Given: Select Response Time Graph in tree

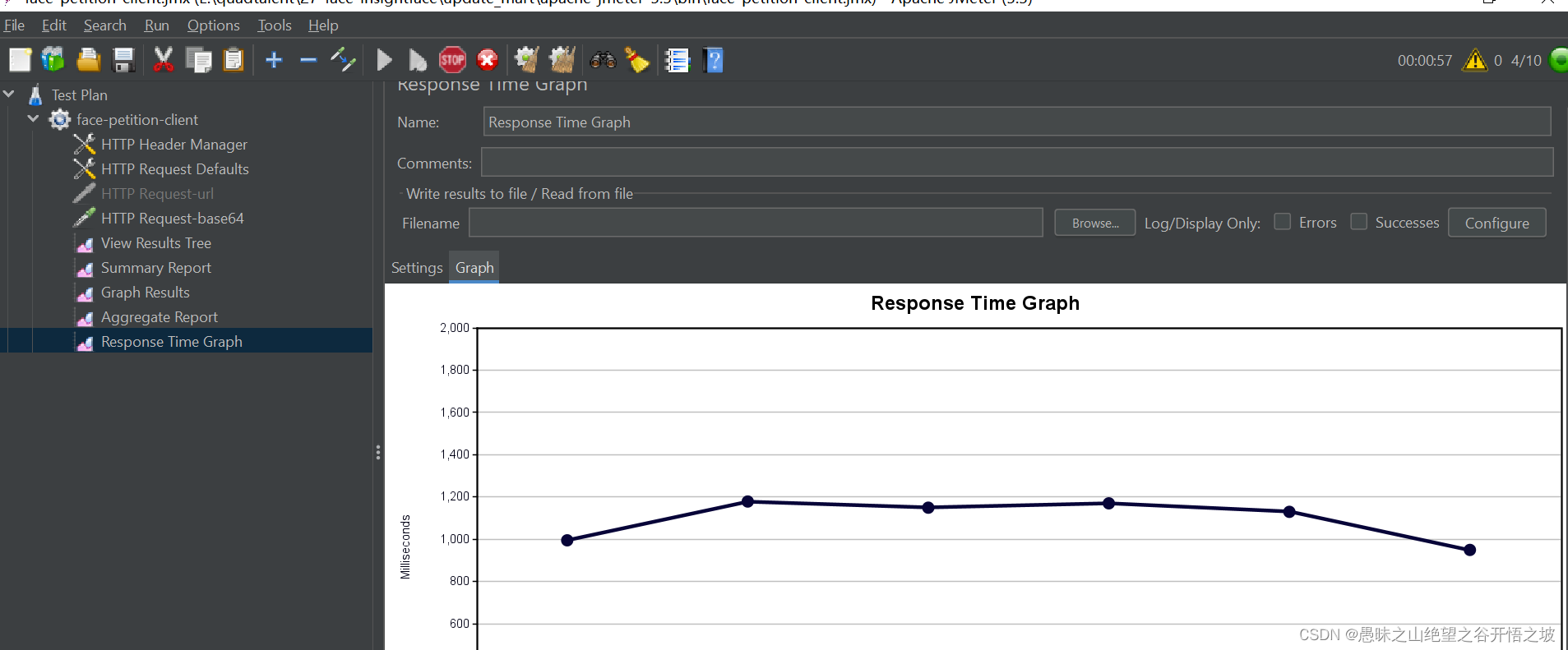Looking at the screenshot, I should click(x=171, y=342).
